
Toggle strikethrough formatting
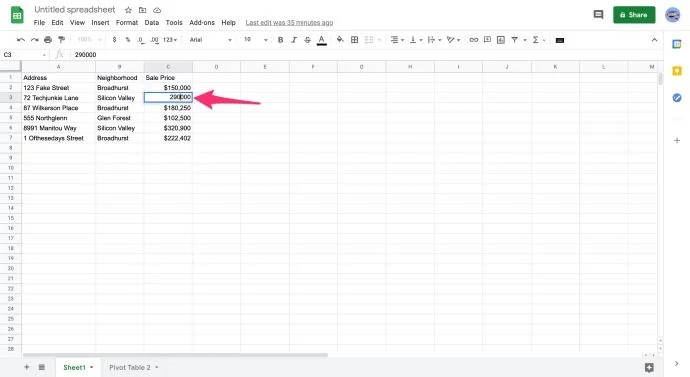(308, 40)
